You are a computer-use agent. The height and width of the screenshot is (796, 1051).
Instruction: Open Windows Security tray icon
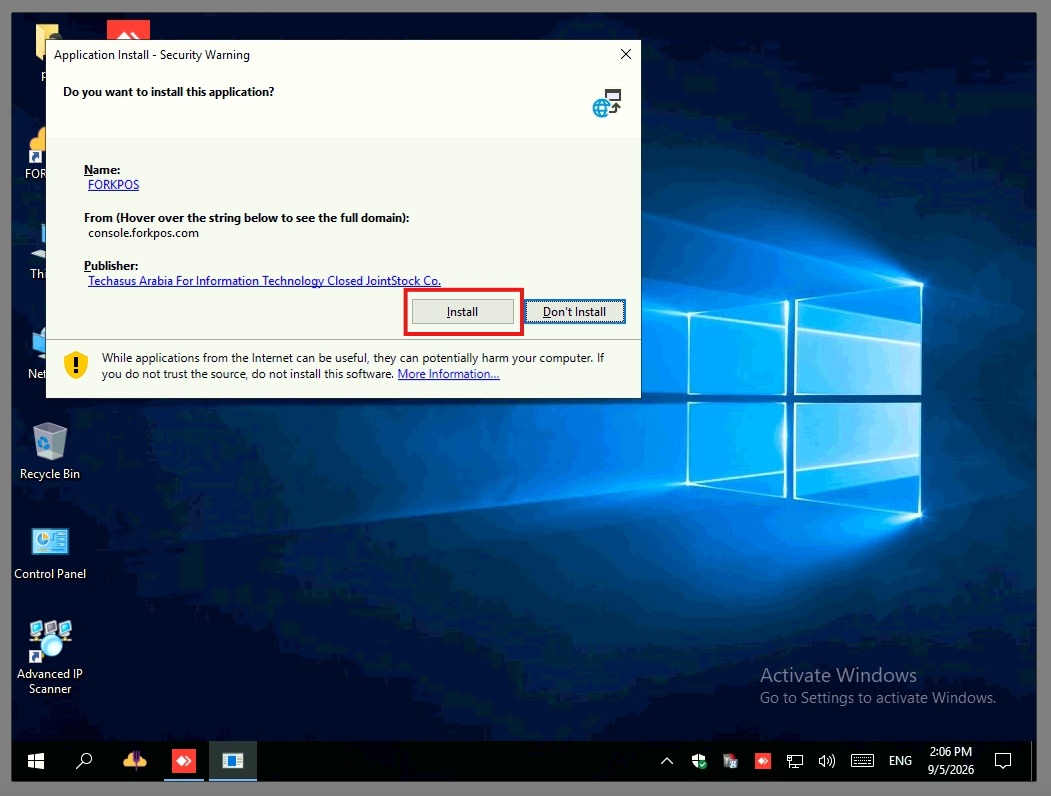click(698, 760)
